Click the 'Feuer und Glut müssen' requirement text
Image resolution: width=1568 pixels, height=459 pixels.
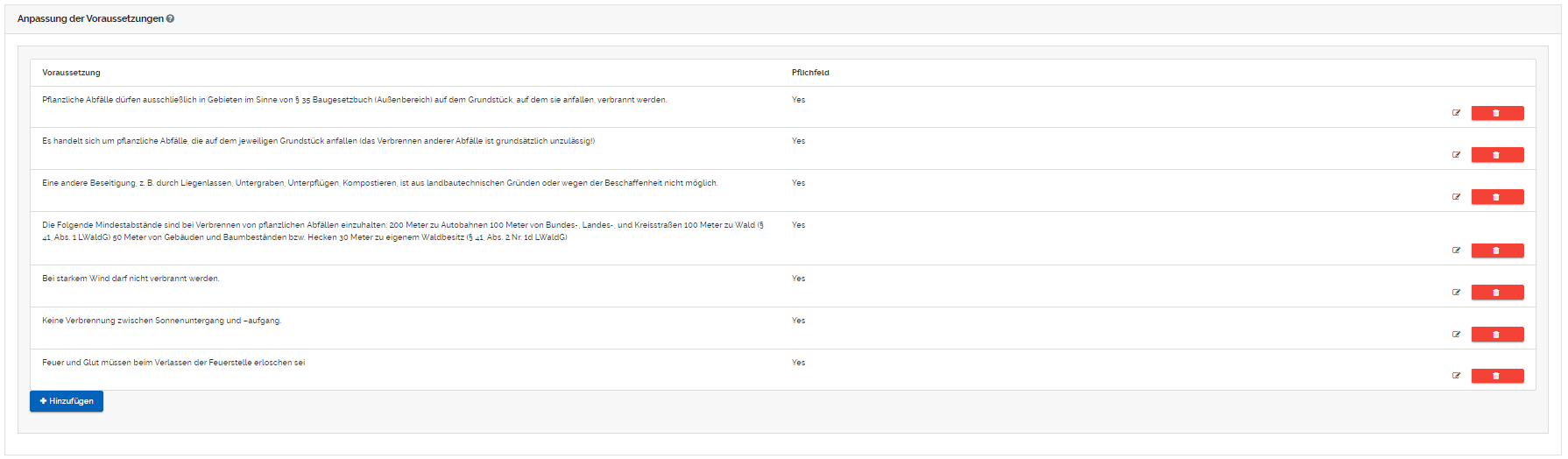pos(173,363)
